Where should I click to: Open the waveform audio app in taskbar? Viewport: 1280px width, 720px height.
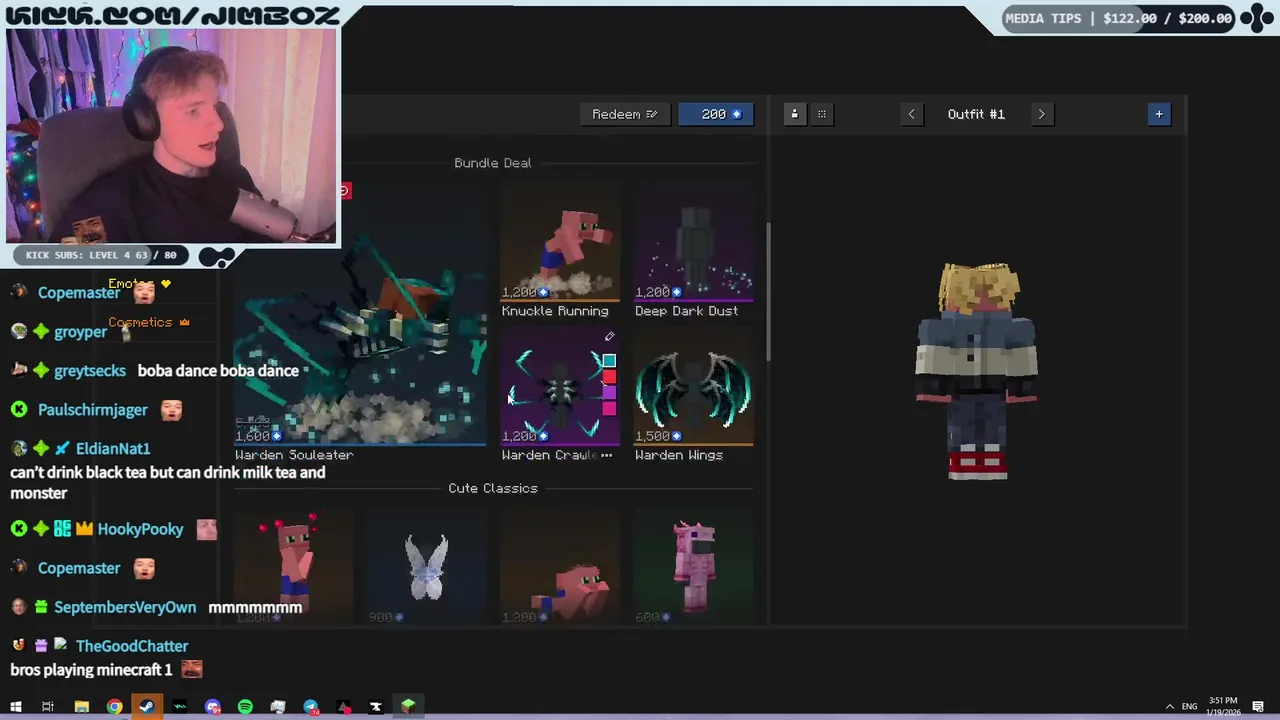(x=180, y=707)
